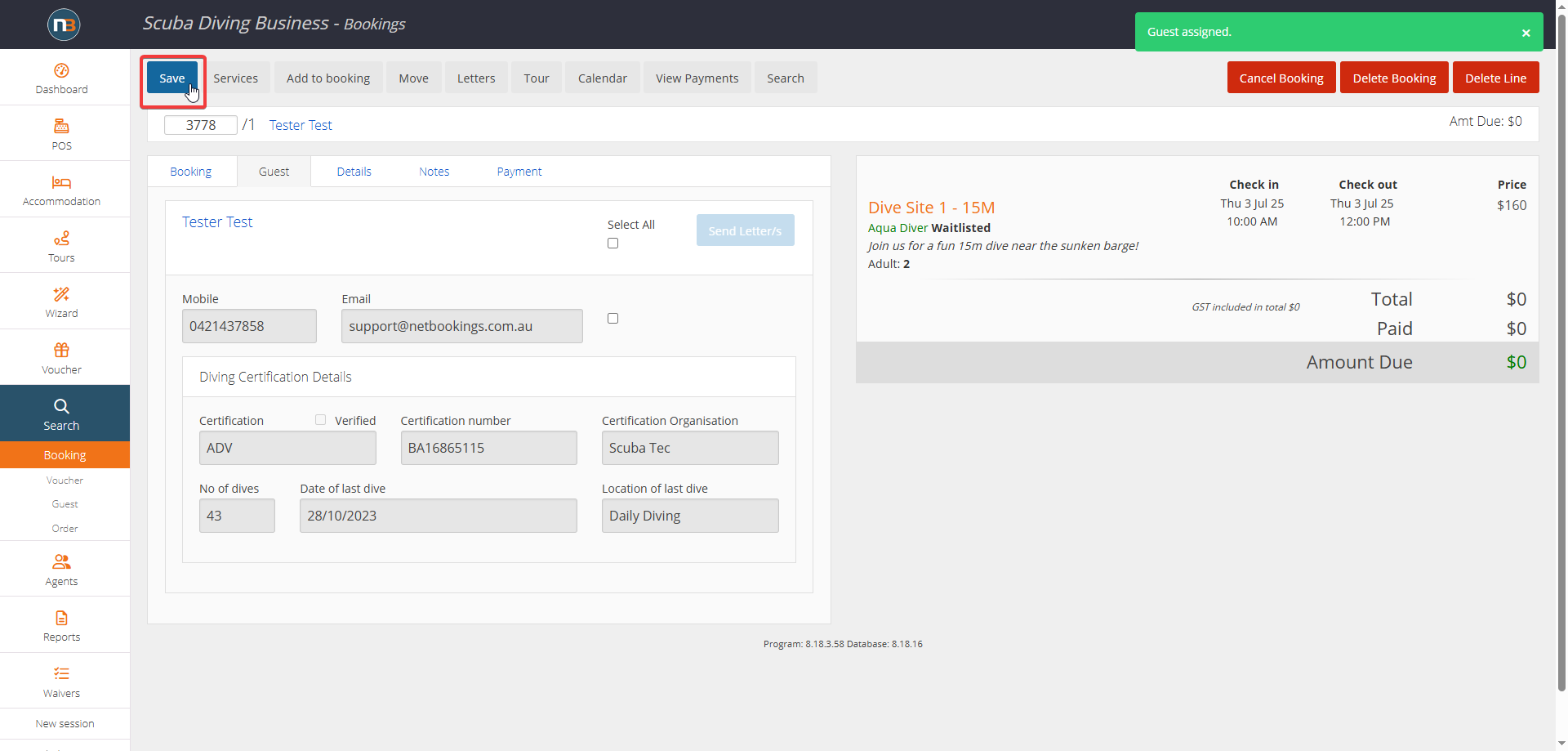Click the Email address field
Image resolution: width=1568 pixels, height=751 pixels.
(x=462, y=326)
